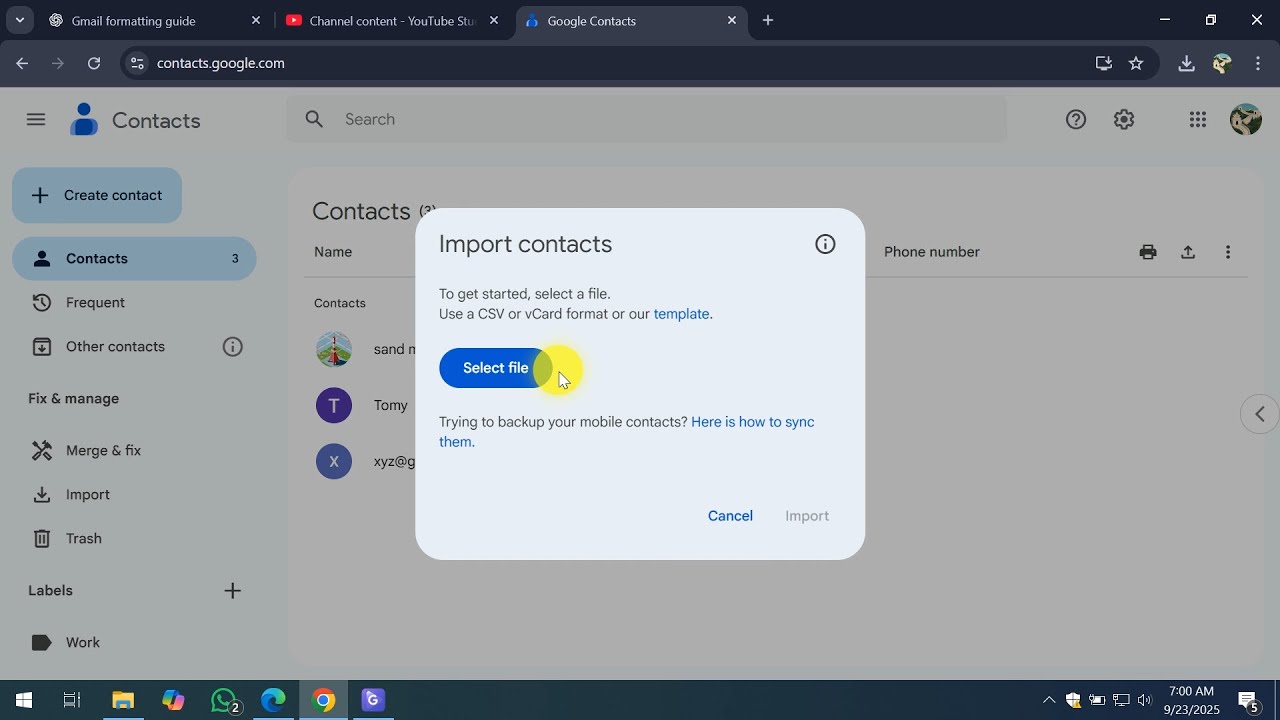The width and height of the screenshot is (1280, 720).
Task: Switch to Gmail formatting guide tab
Action: pos(154,20)
